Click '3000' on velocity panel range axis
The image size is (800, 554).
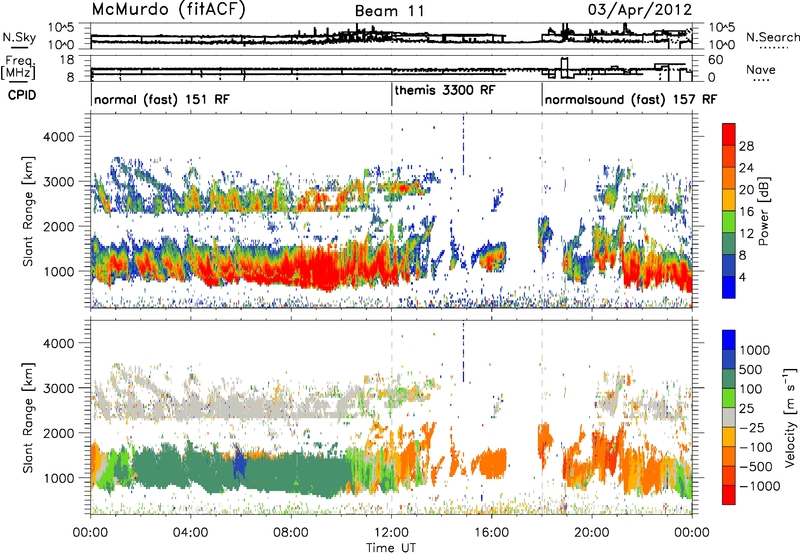click(58, 388)
